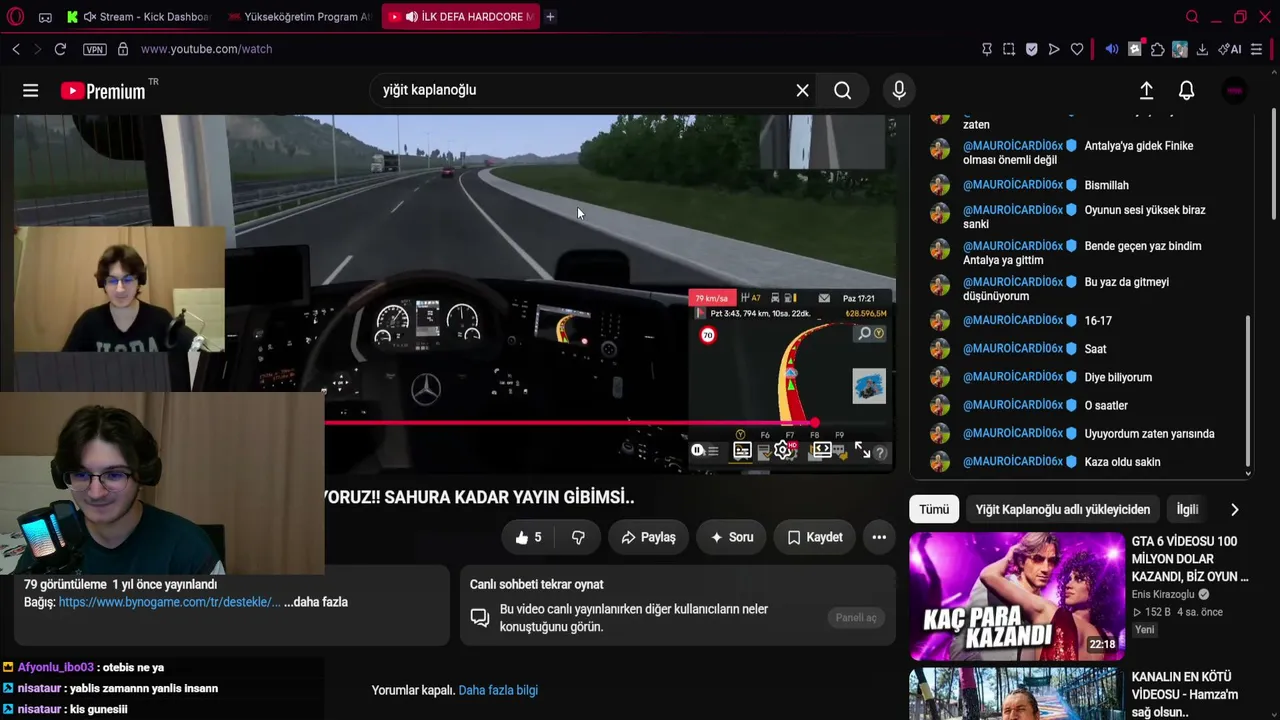Go back to the previous page
This screenshot has width=1280, height=720.
(16, 49)
